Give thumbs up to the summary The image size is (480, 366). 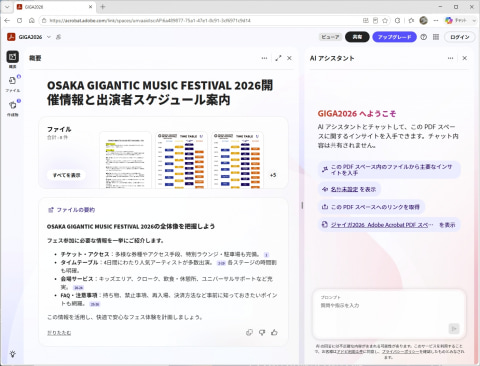274,332
